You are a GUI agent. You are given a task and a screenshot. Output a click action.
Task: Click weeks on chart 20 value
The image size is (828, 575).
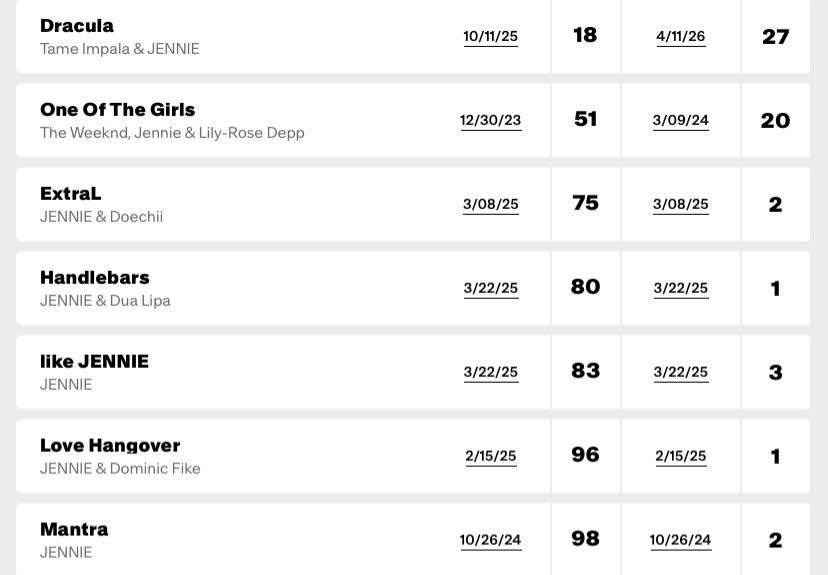click(775, 121)
